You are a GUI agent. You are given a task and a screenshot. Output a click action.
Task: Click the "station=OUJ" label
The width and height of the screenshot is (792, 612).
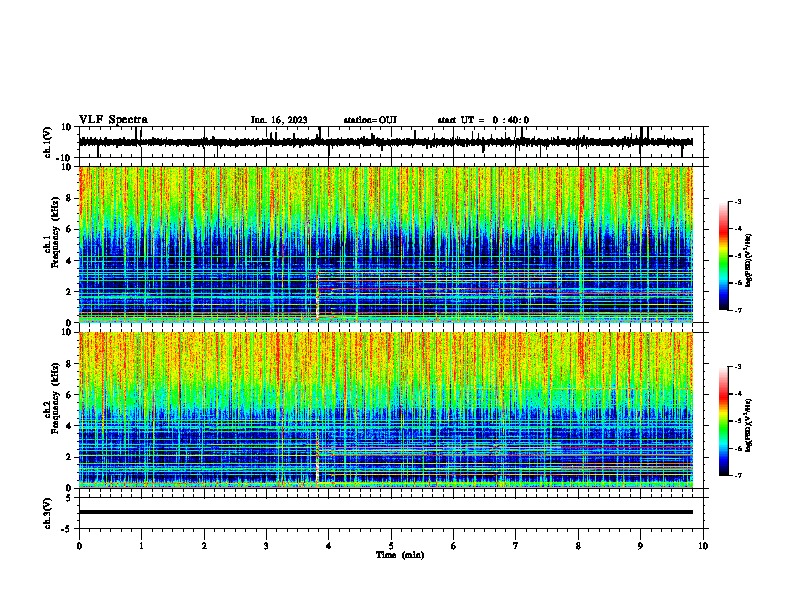[370, 120]
